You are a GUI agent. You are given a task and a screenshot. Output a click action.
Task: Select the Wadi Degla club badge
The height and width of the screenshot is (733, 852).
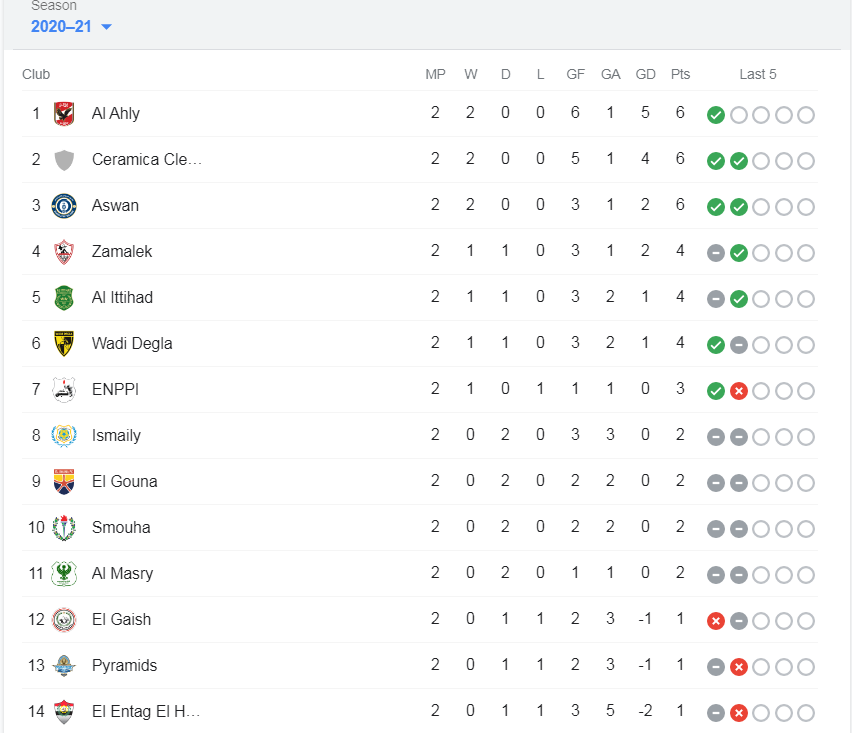coord(64,344)
